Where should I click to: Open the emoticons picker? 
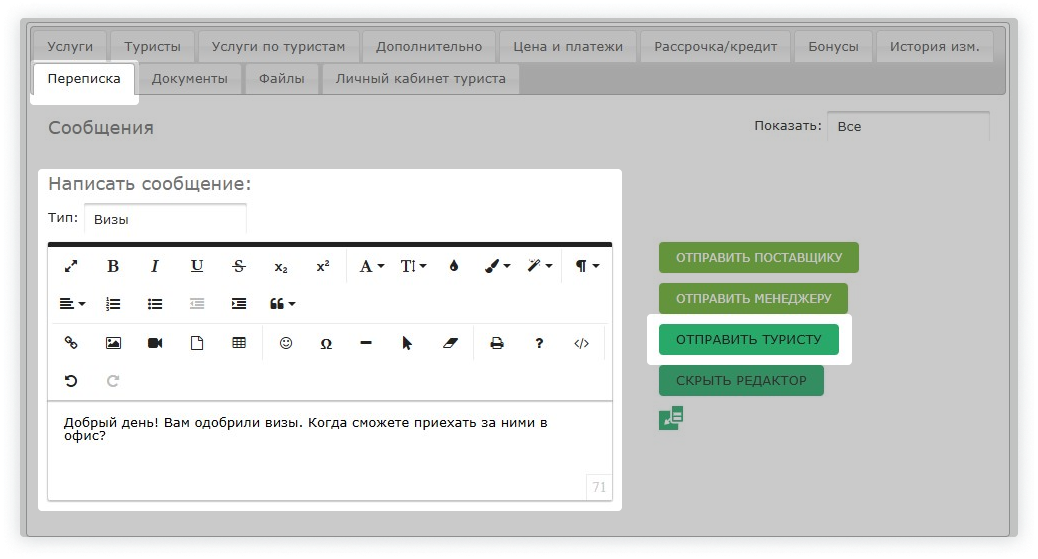(286, 343)
